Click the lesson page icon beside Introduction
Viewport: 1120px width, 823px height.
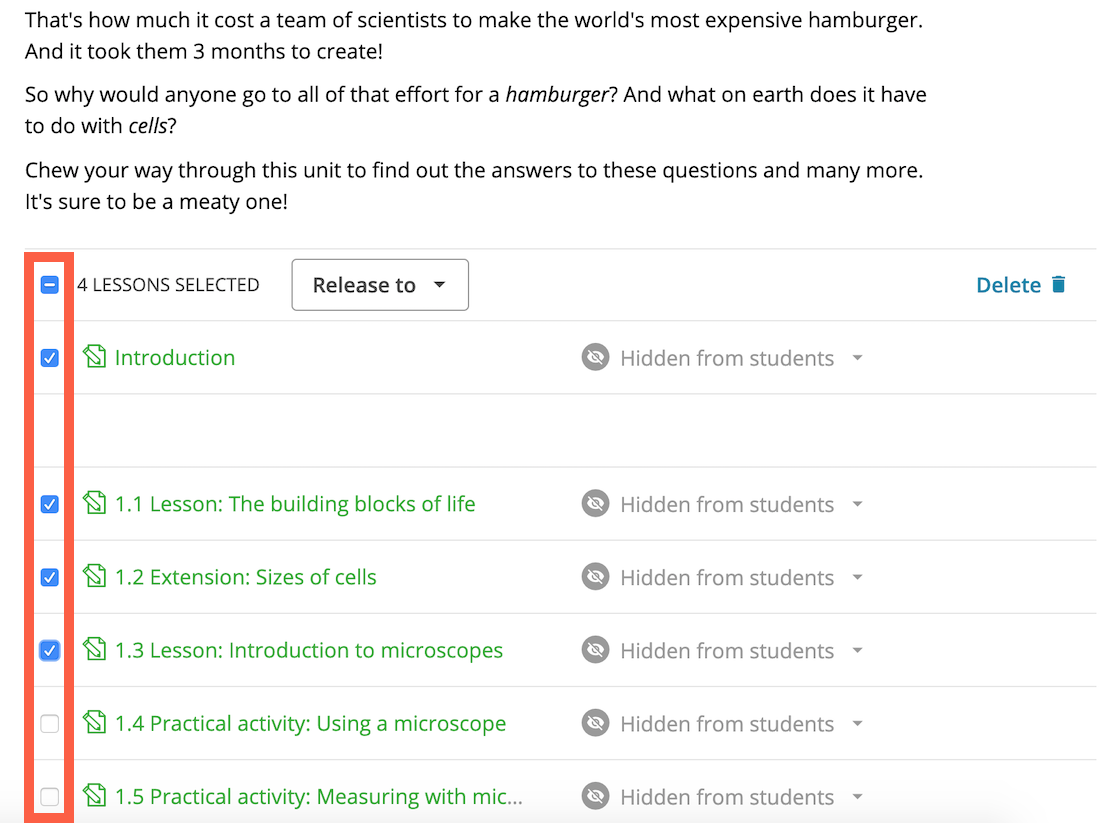pos(94,356)
